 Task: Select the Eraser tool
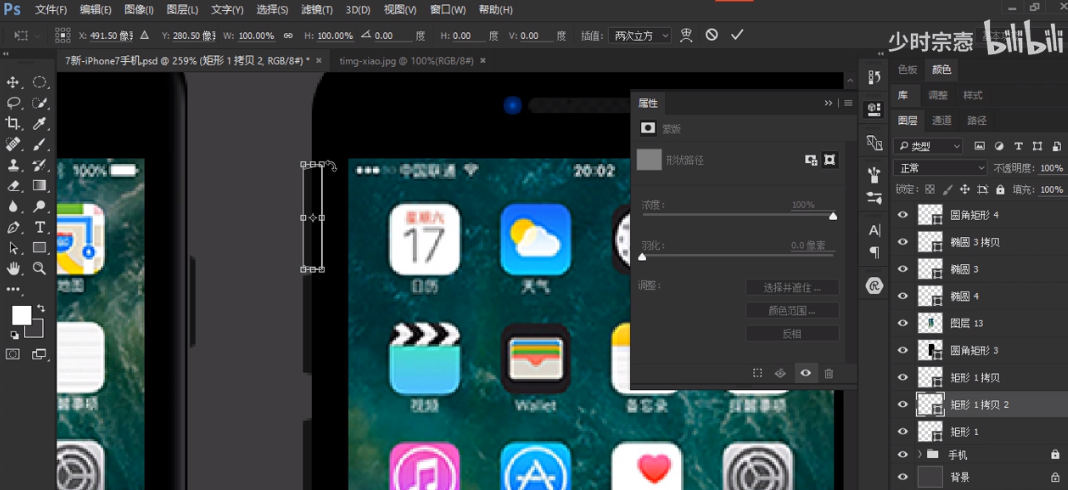(x=12, y=185)
